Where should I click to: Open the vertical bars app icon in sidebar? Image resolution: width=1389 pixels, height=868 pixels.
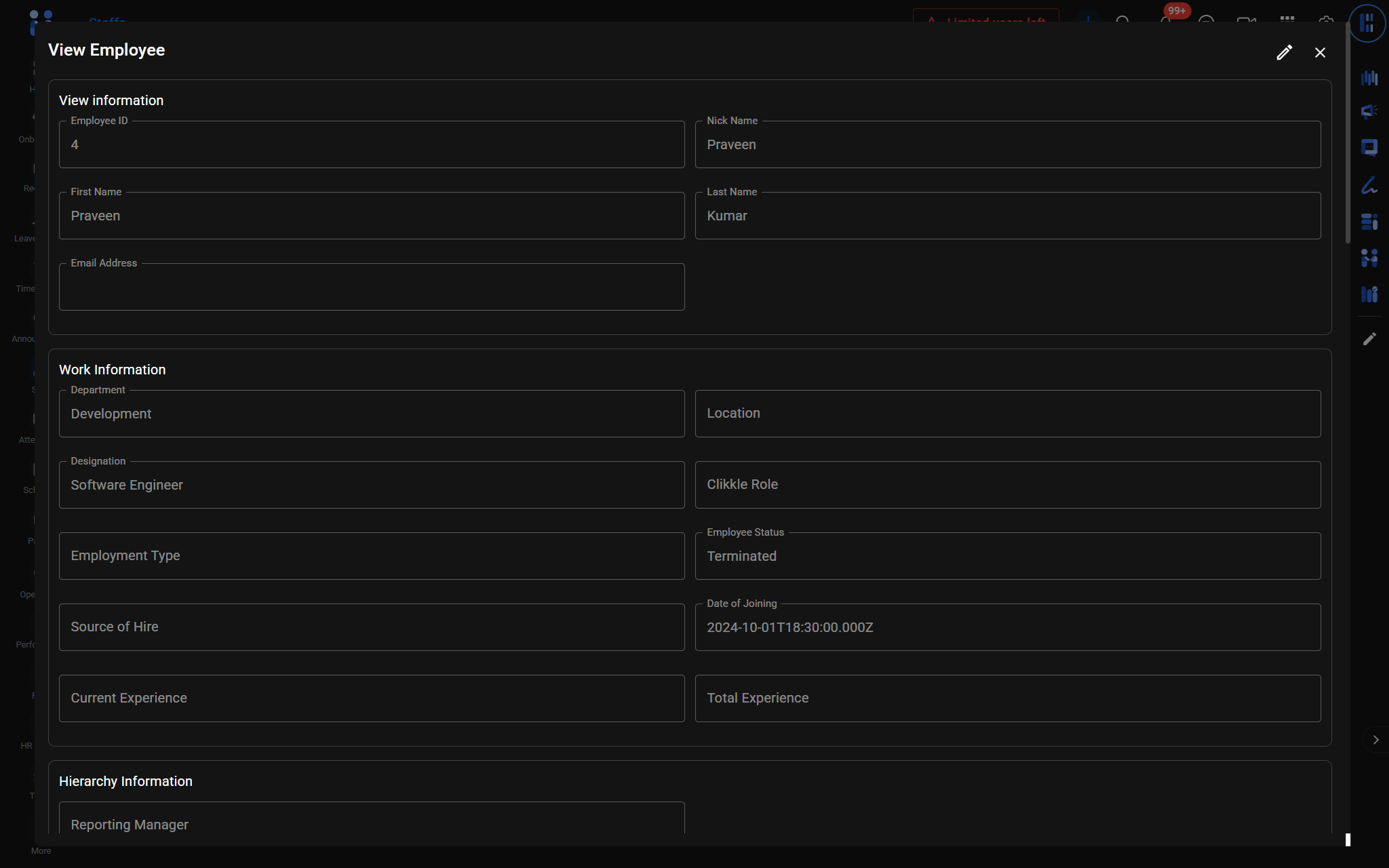point(1369,78)
